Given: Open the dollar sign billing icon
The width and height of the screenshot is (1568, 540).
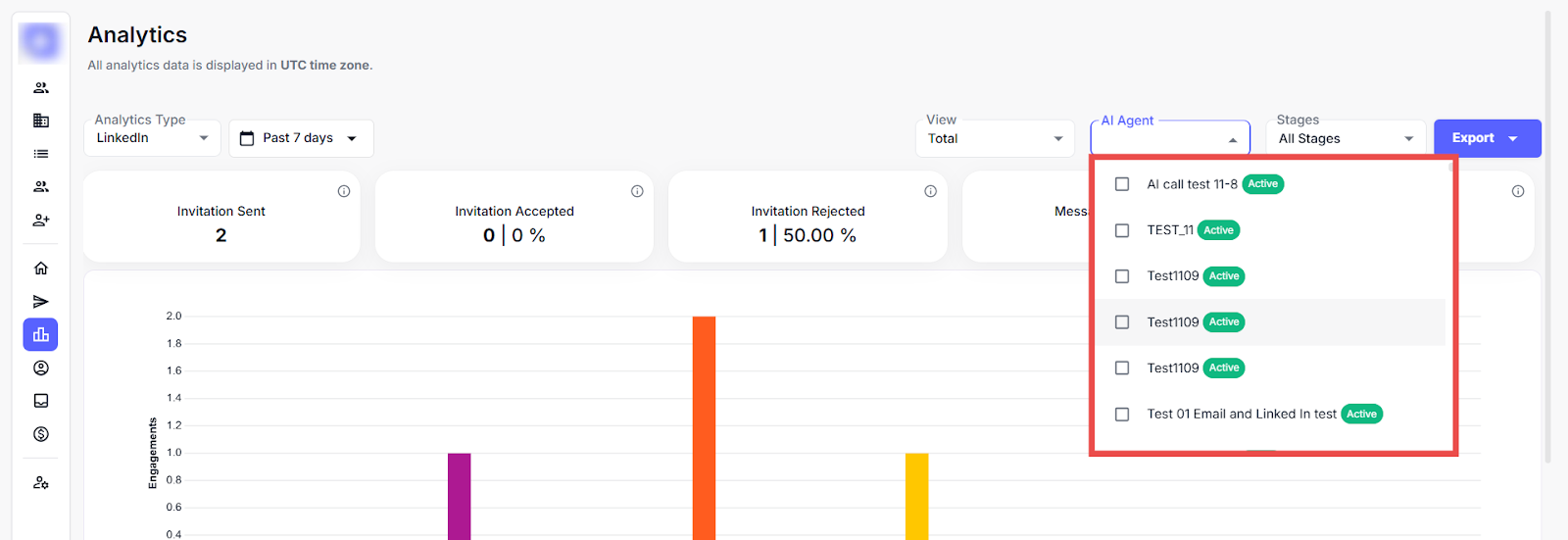Looking at the screenshot, I should click(40, 434).
